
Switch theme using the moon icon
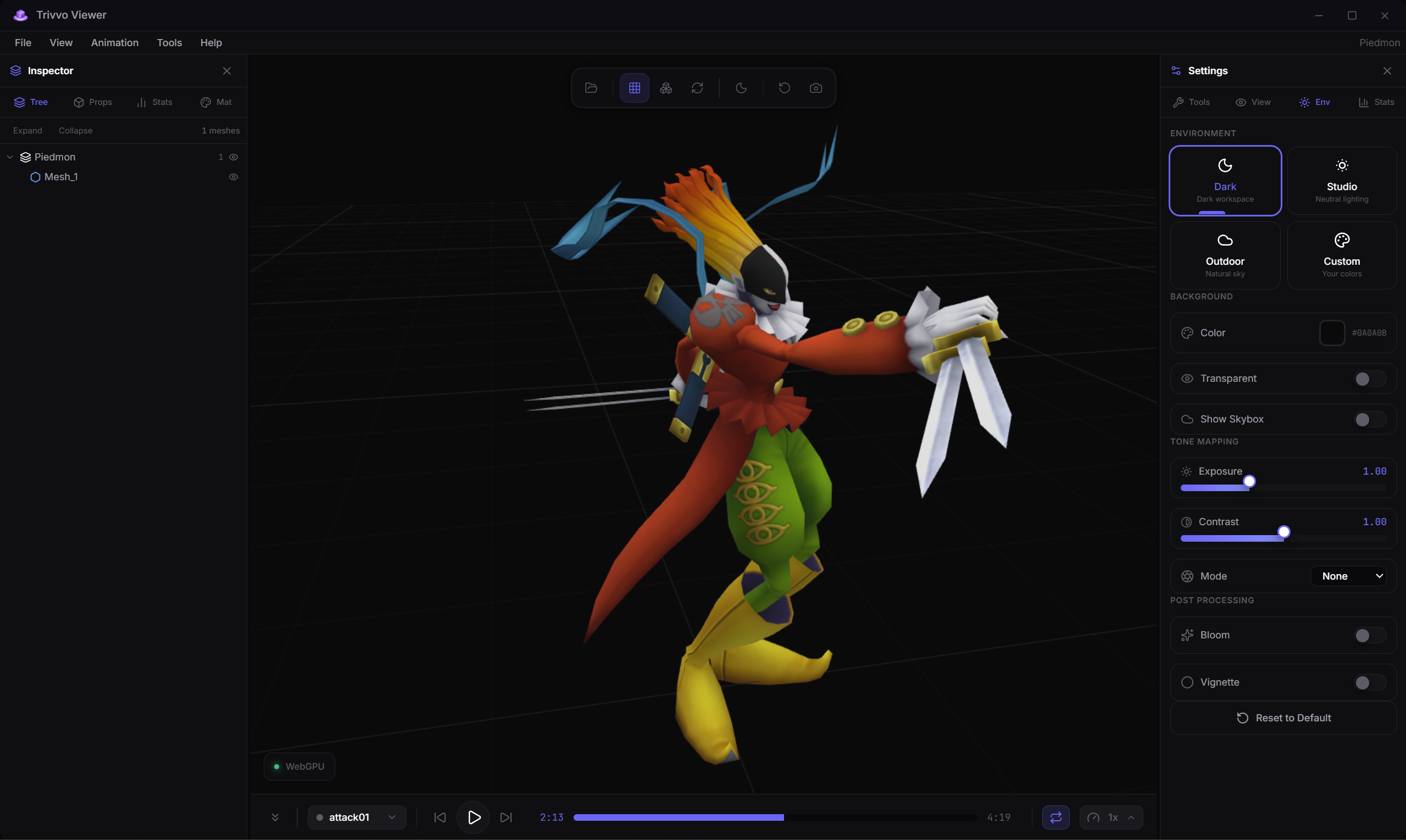coord(741,88)
